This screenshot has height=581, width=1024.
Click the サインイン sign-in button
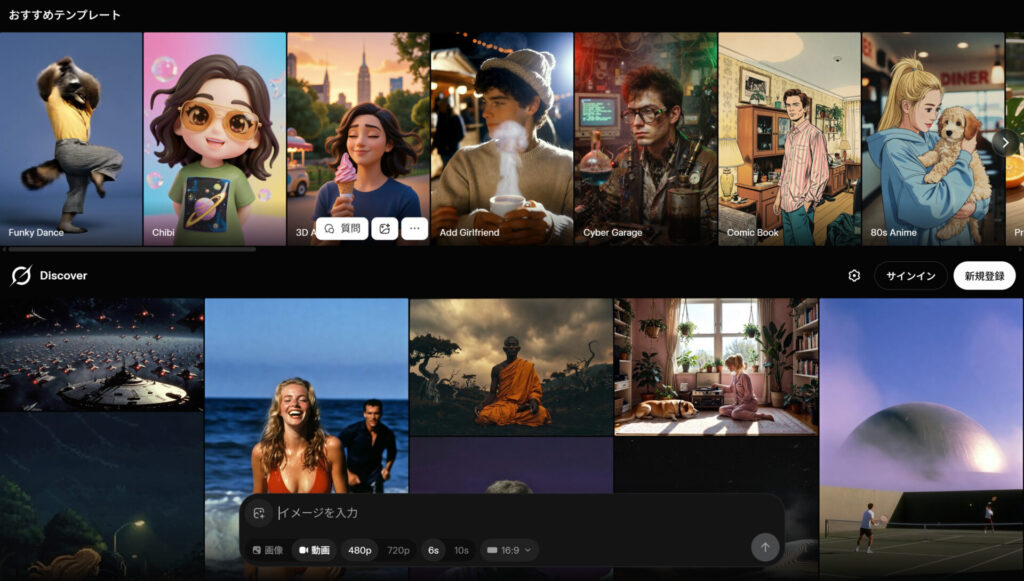pyautogui.click(x=910, y=276)
